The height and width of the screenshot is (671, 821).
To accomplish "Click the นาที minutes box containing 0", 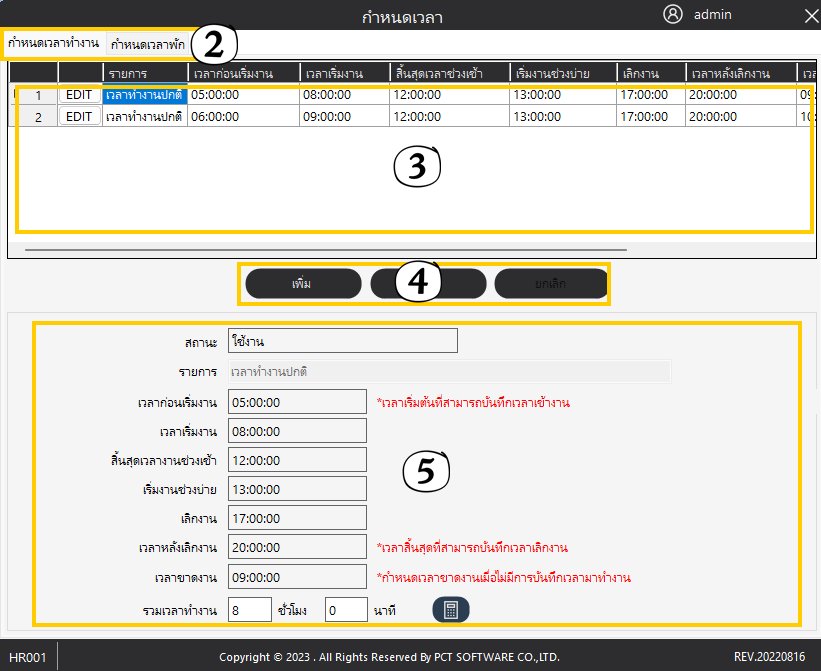I will (347, 610).
